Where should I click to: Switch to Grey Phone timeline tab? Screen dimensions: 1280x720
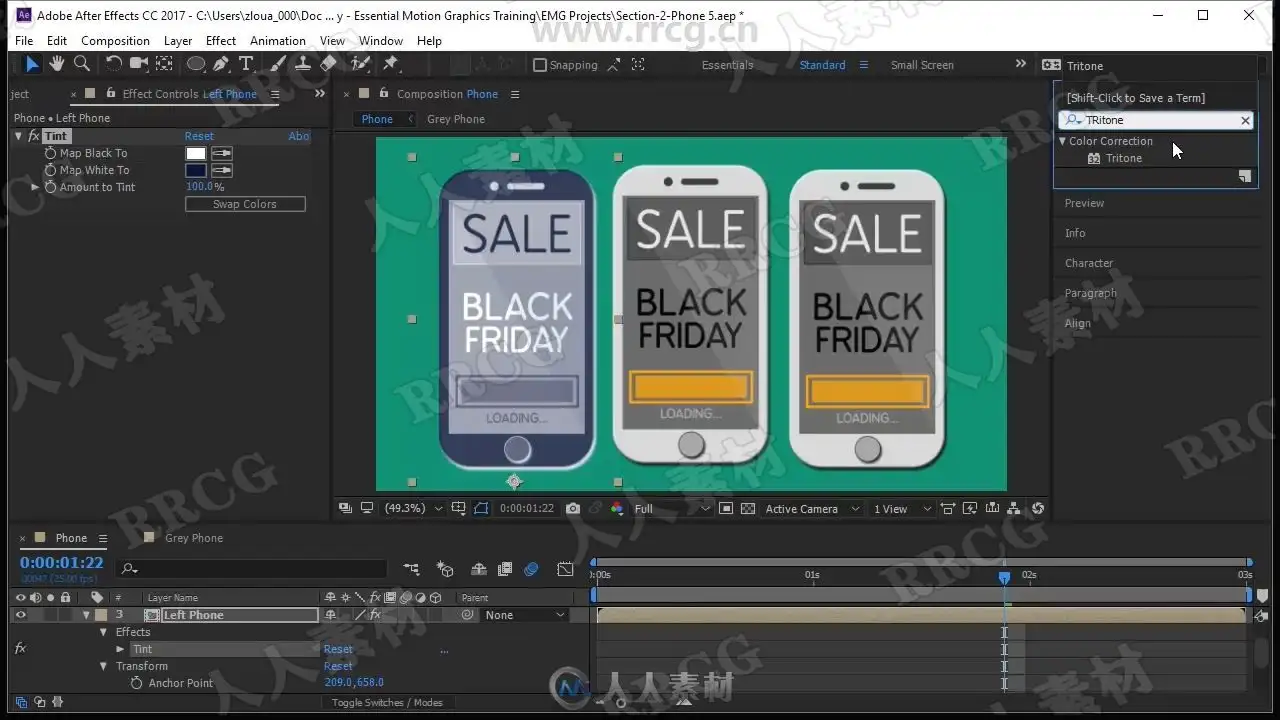(193, 538)
